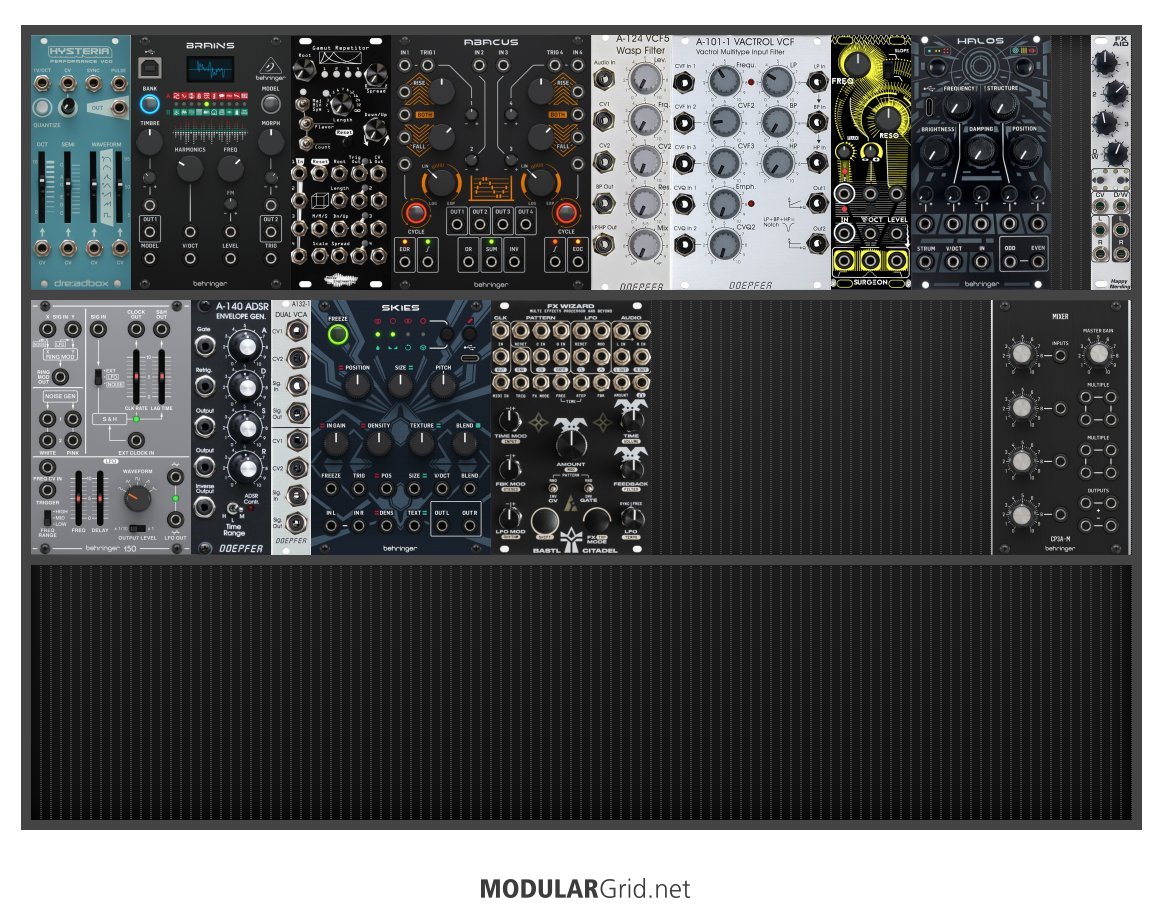Click the Emph. knob on Vactrol VCF
This screenshot has height=910, width=1172.
click(x=724, y=203)
